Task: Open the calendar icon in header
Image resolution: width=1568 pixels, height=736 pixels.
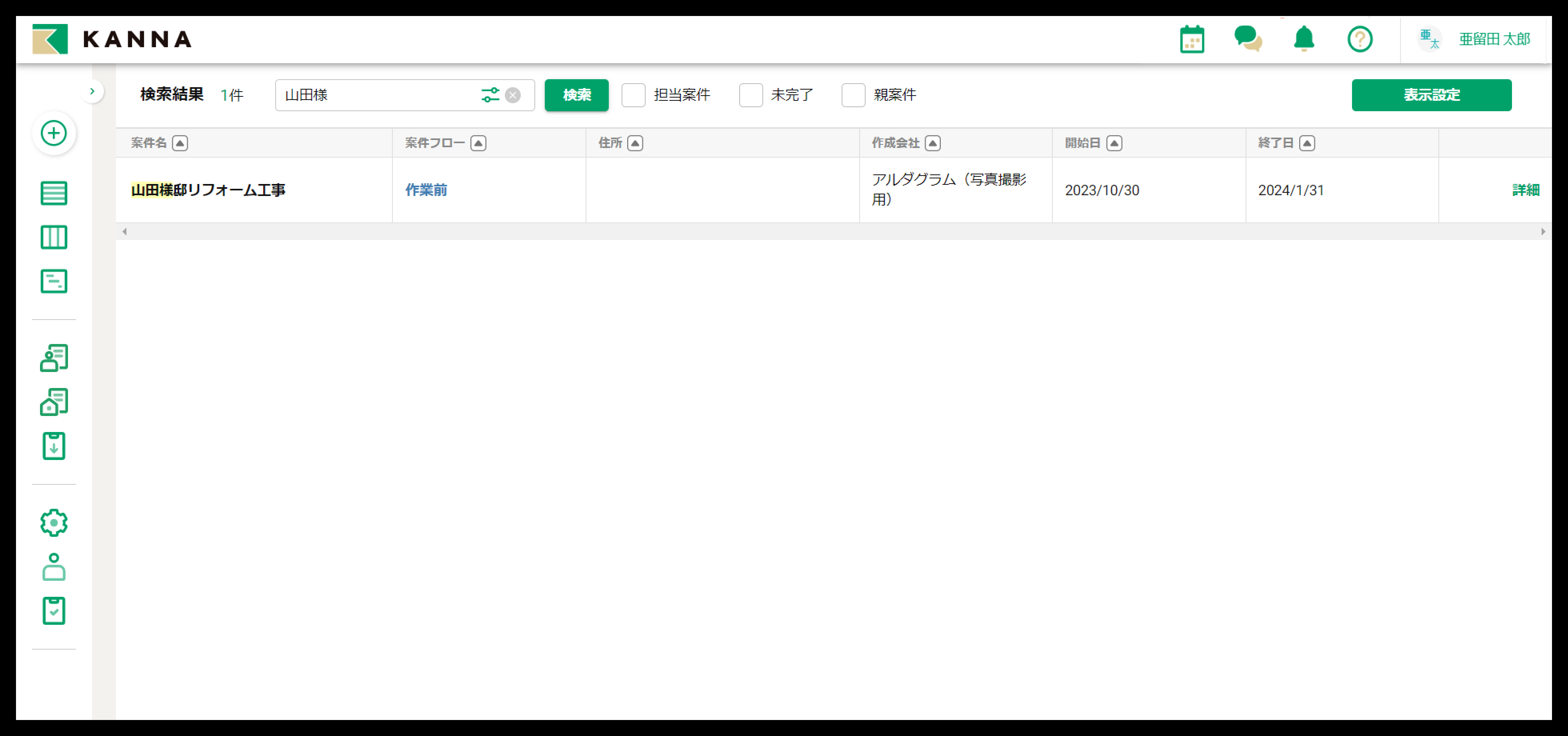Action: point(1191,40)
